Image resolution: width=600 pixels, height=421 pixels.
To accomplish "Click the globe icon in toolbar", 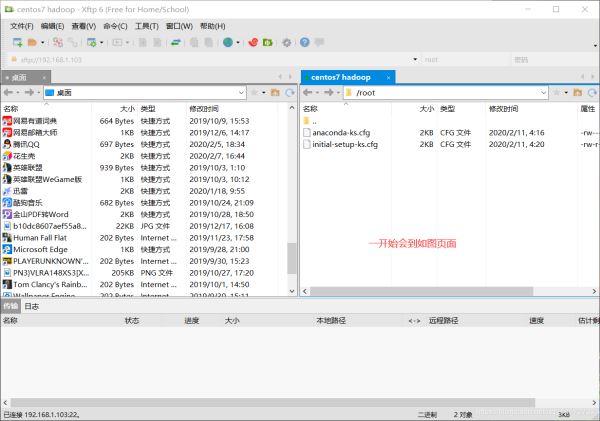I will pyautogui.click(x=228, y=42).
